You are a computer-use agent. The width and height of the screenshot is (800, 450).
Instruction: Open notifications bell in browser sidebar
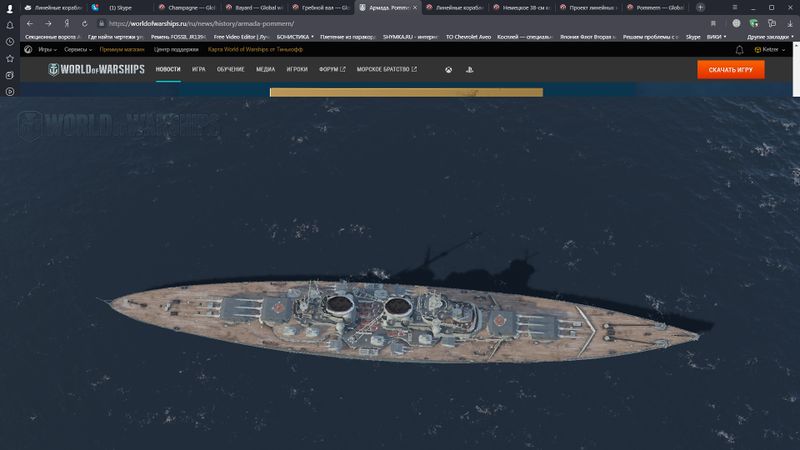click(x=10, y=25)
